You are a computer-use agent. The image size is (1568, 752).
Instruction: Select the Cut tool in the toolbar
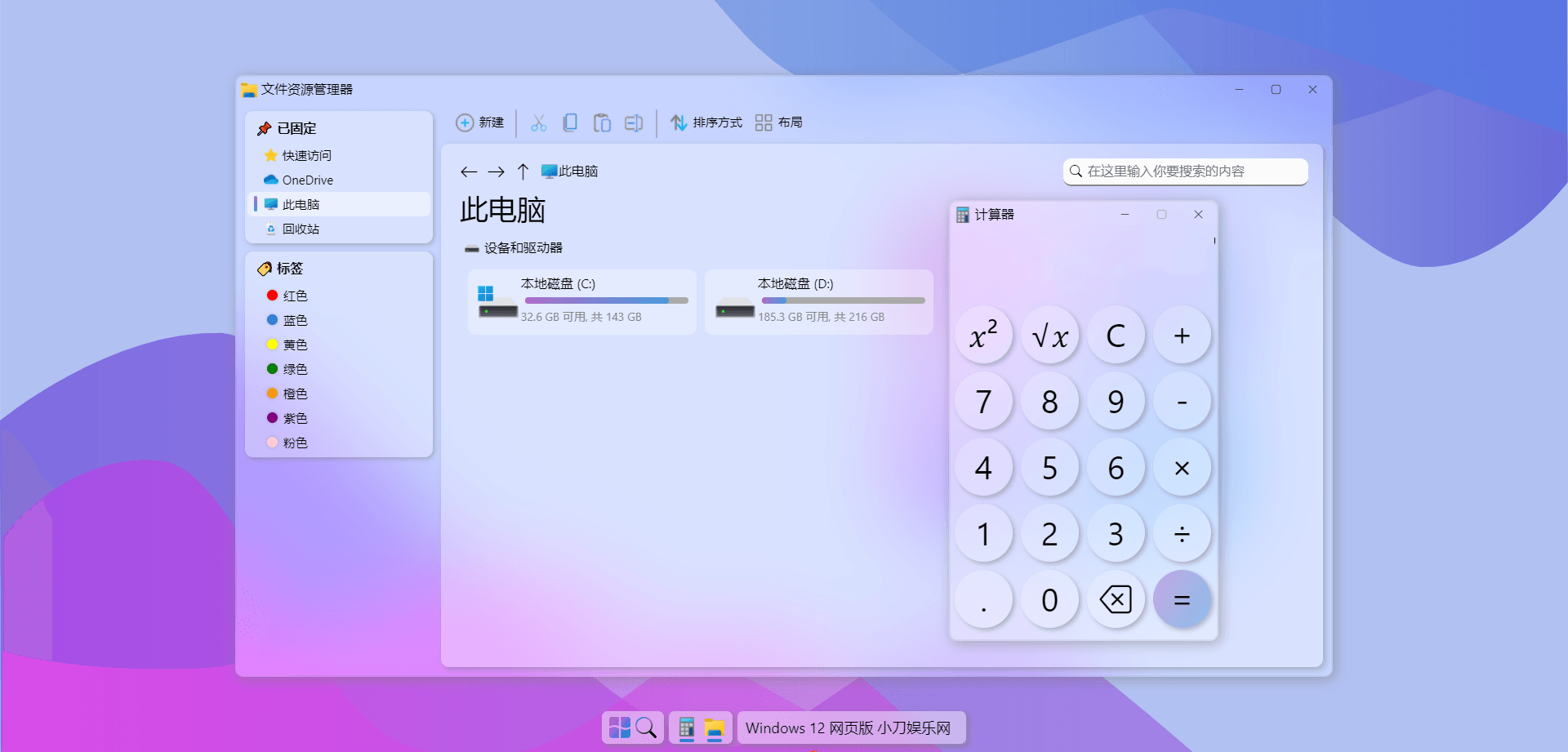(538, 122)
